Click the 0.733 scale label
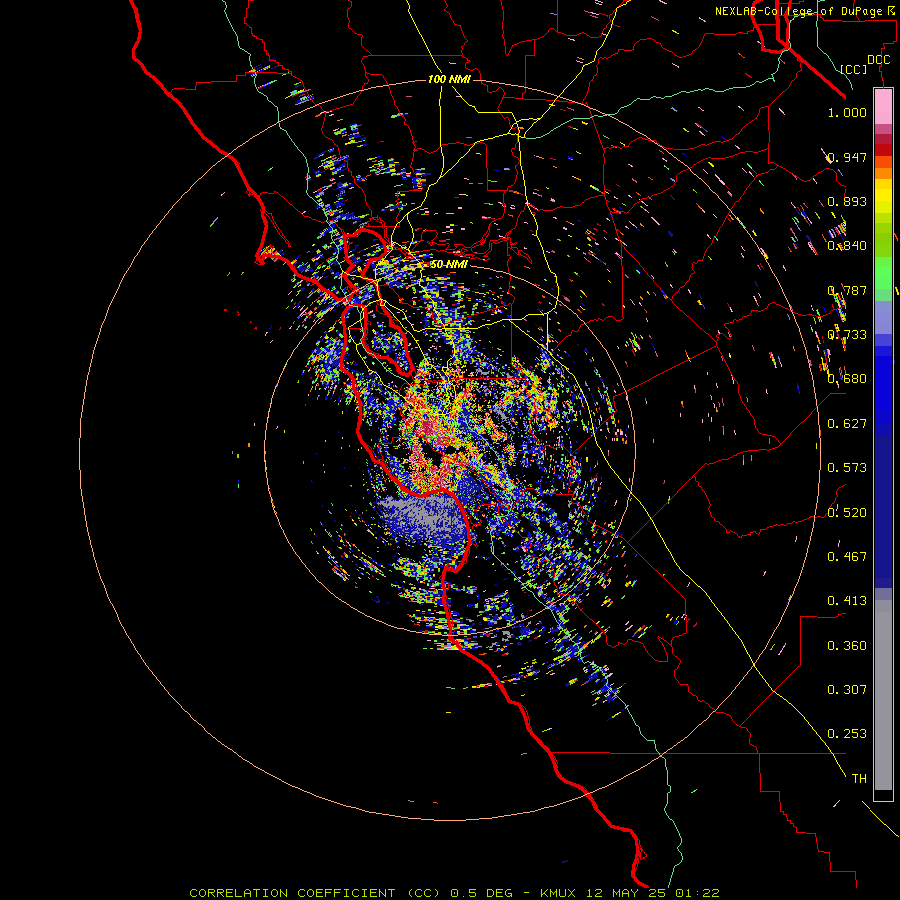The width and height of the screenshot is (900, 900). click(x=847, y=335)
